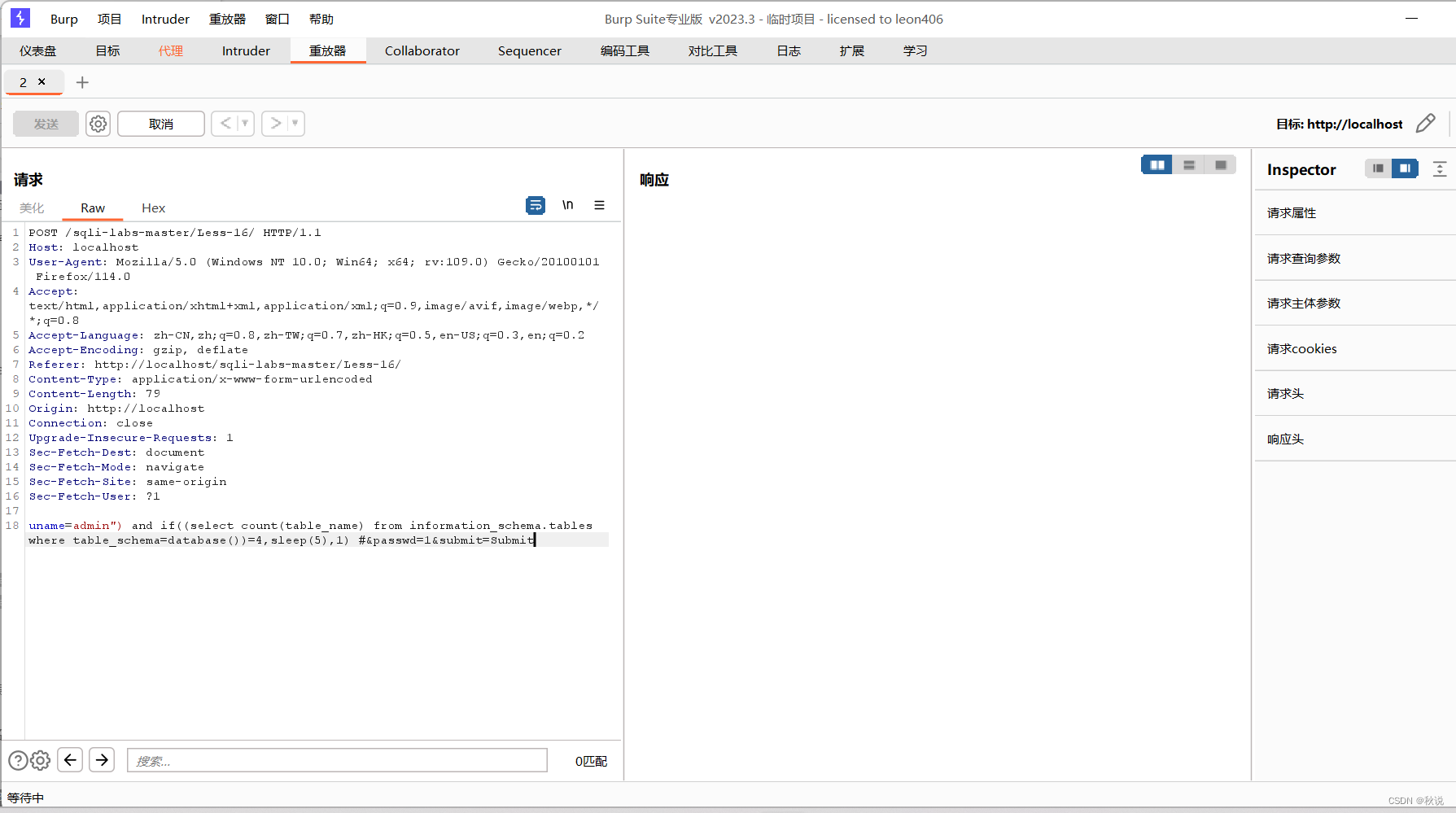Screen dimensions: 1456x813
Task: Open request editor hamburger menu
Action: point(599,205)
